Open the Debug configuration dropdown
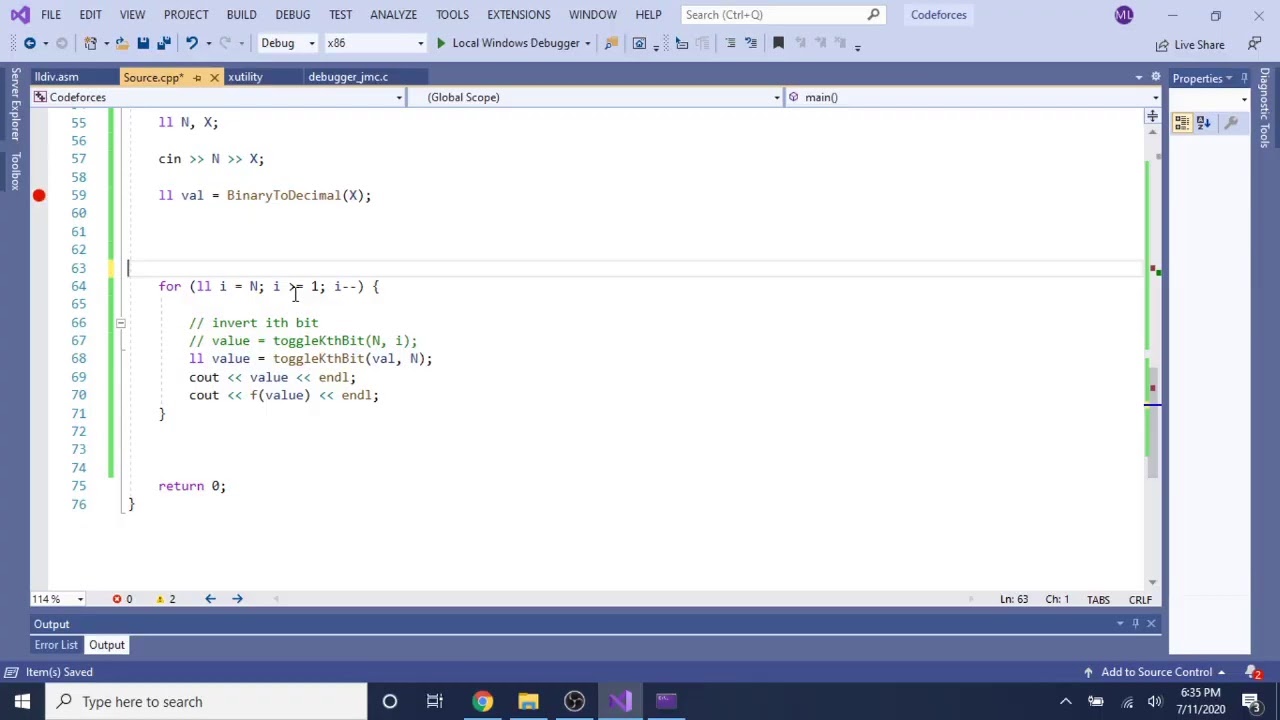1280x720 pixels. [288, 43]
